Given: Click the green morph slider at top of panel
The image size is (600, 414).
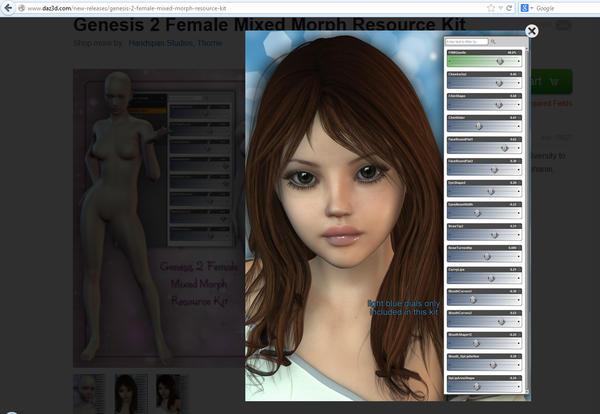Looking at the screenshot, I should click(x=484, y=59).
